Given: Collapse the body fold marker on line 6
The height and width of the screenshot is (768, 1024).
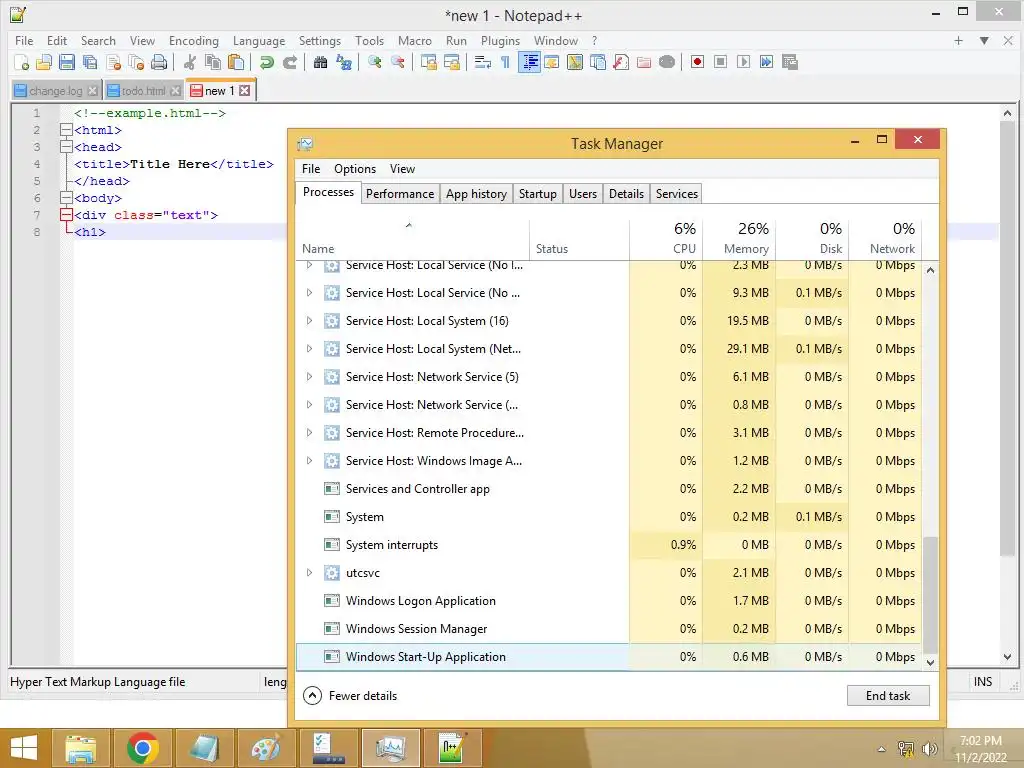Looking at the screenshot, I should (x=66, y=198).
